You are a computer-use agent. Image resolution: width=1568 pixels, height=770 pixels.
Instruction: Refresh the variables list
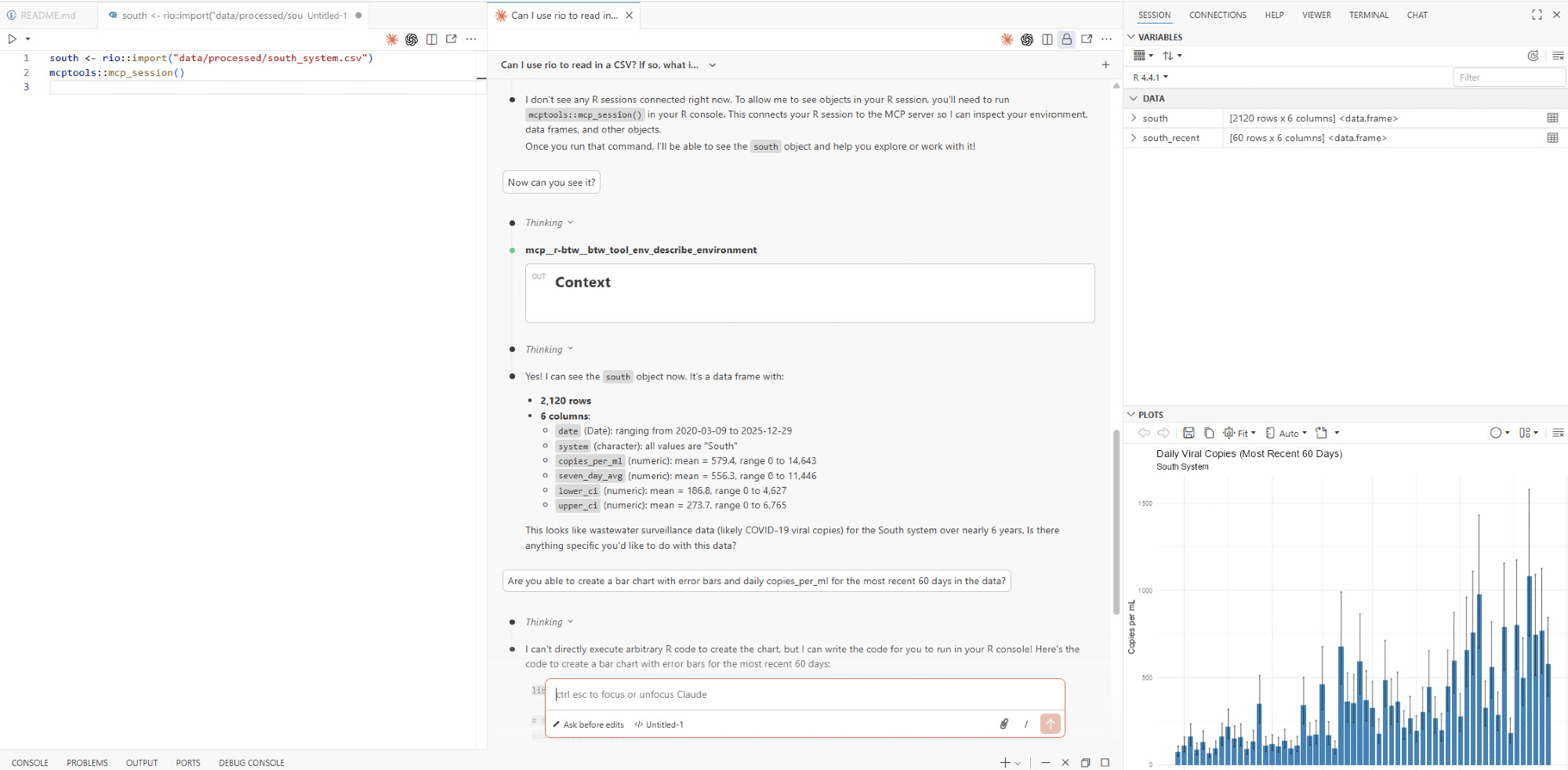click(x=1533, y=56)
